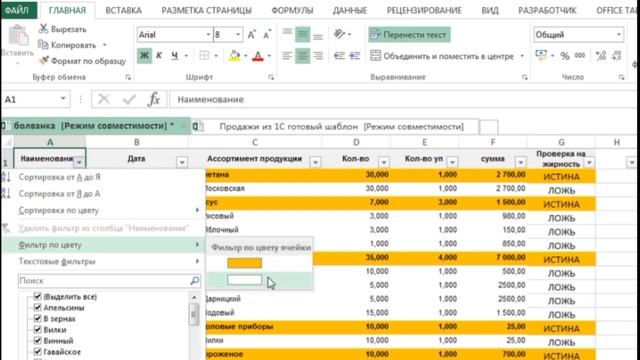Open the filter dropdown for the Дата column
Screen dimensions: 640x360
click(182, 162)
